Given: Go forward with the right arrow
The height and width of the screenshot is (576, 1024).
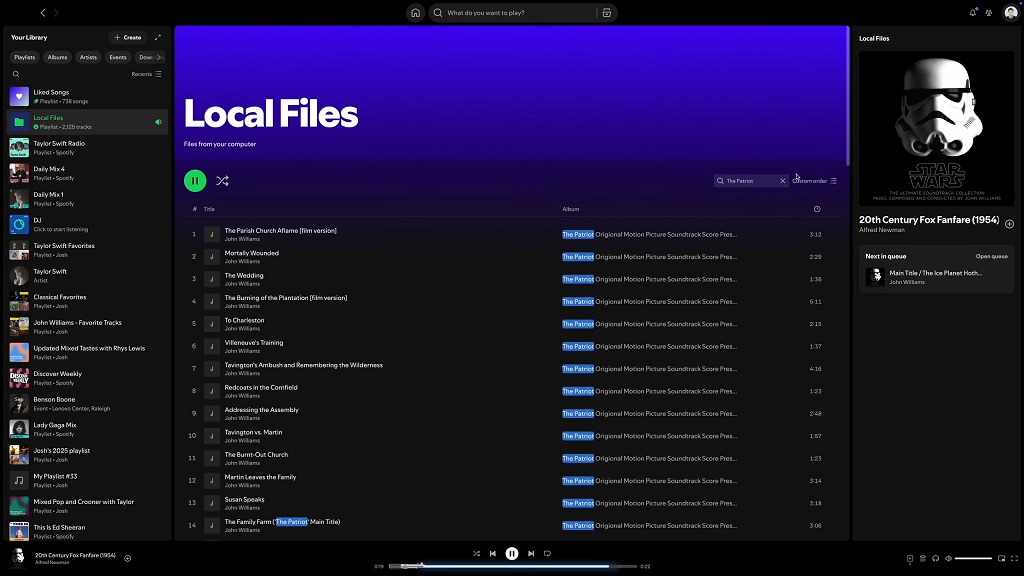Looking at the screenshot, I should click(x=56, y=12).
